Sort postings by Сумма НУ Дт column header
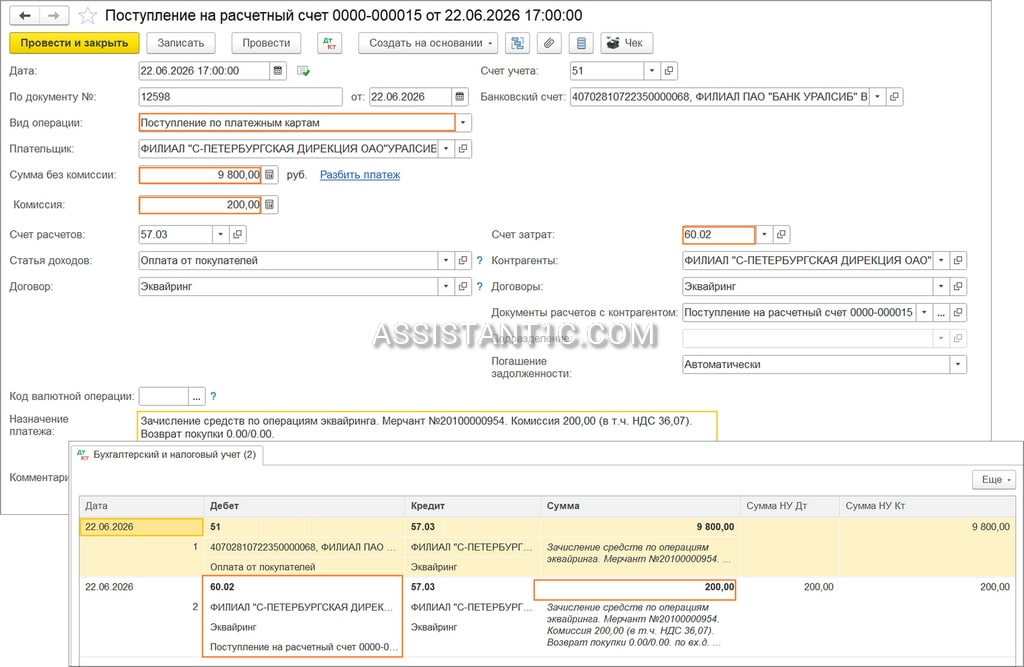1024x667 pixels. pyautogui.click(x=790, y=506)
